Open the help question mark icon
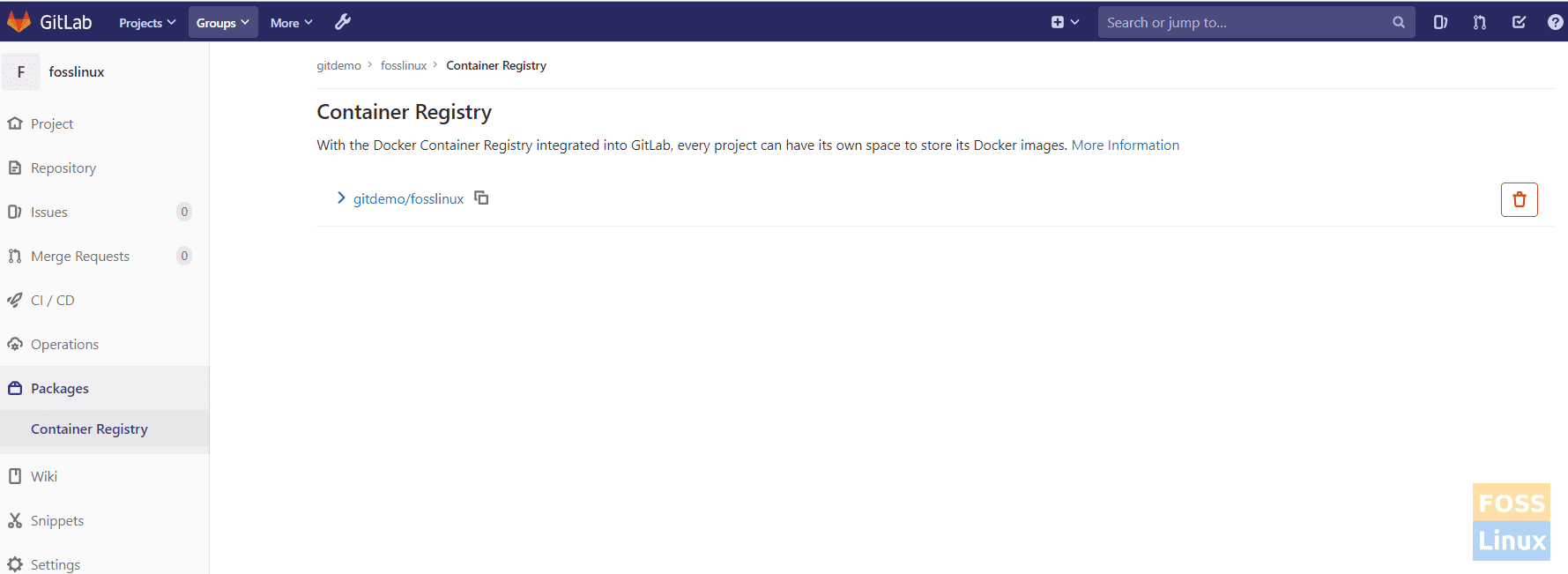This screenshot has width=1568, height=574. [1556, 22]
